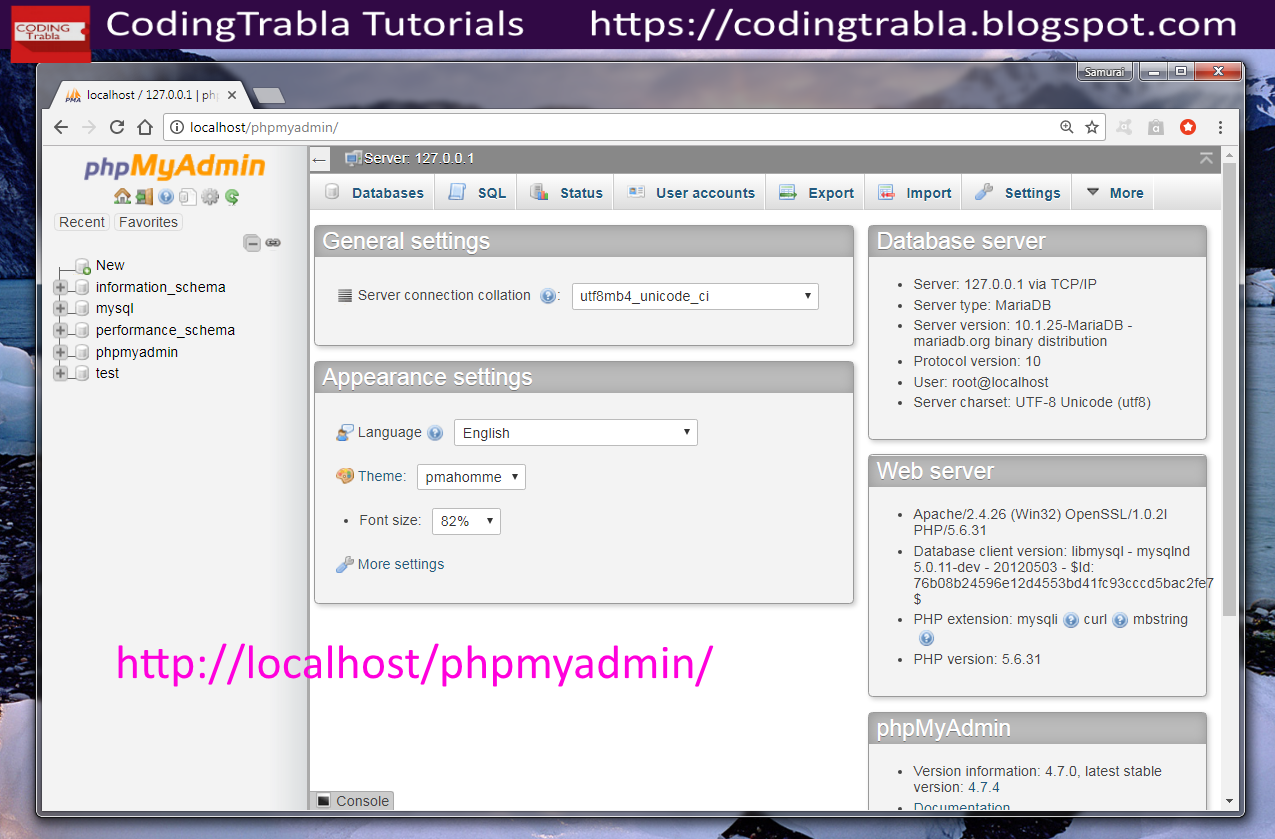Go to the Export tab
The height and width of the screenshot is (839, 1275).
(816, 193)
